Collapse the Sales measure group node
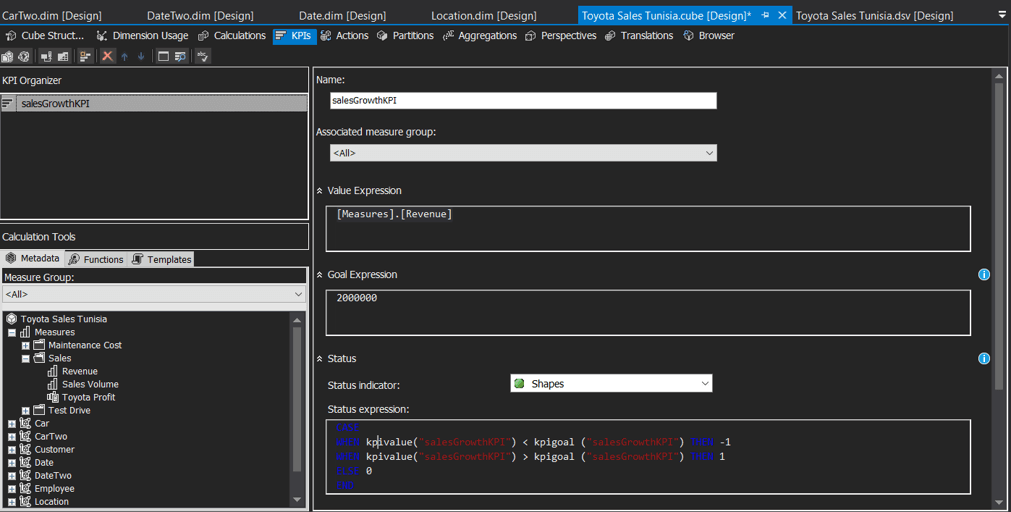 click(x=25, y=359)
